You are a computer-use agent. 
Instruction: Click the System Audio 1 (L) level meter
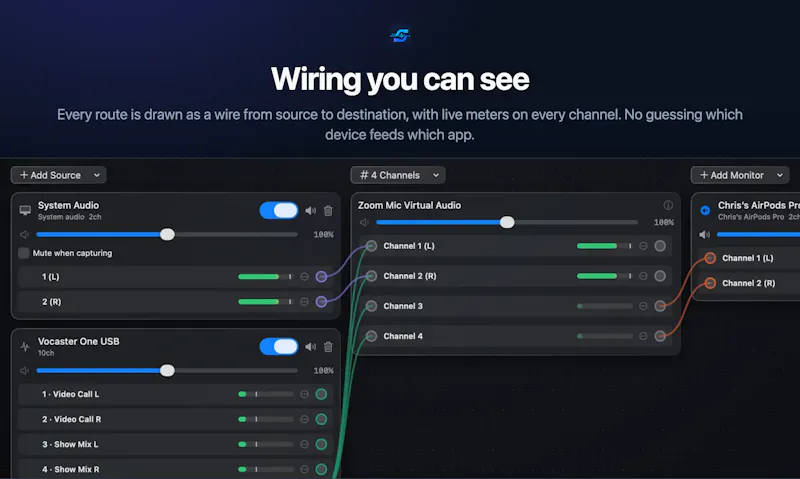[x=265, y=276]
